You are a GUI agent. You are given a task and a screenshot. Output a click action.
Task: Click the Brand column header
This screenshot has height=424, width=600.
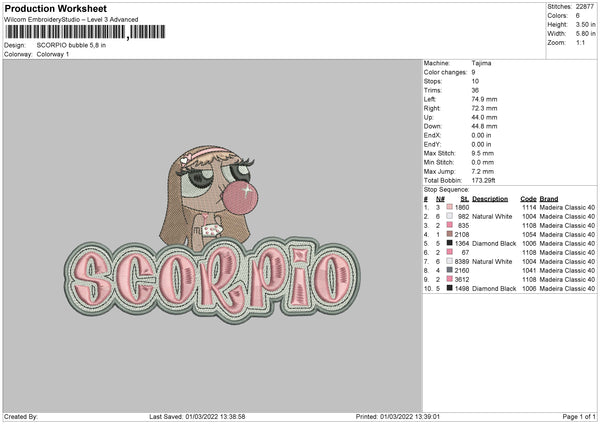549,199
